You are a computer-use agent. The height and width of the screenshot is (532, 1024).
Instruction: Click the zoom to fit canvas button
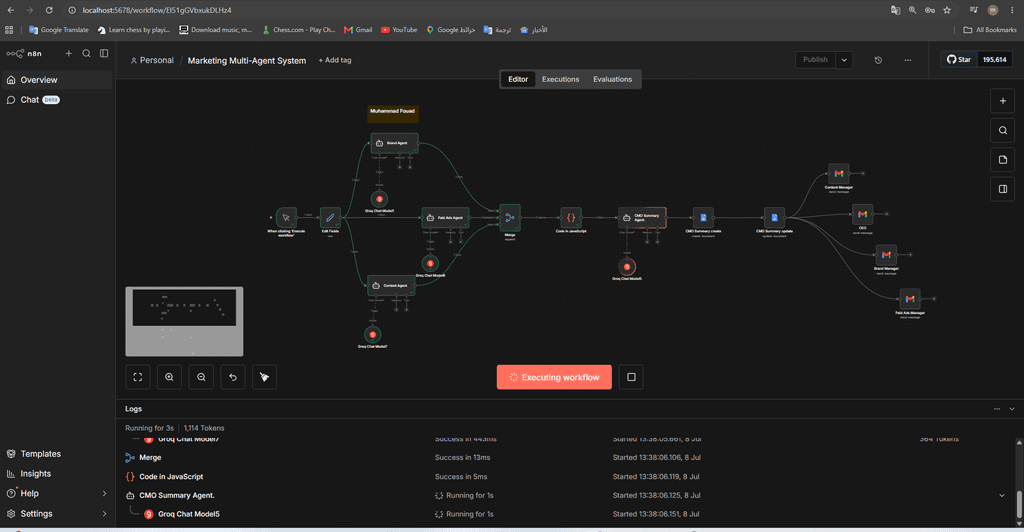click(x=138, y=377)
